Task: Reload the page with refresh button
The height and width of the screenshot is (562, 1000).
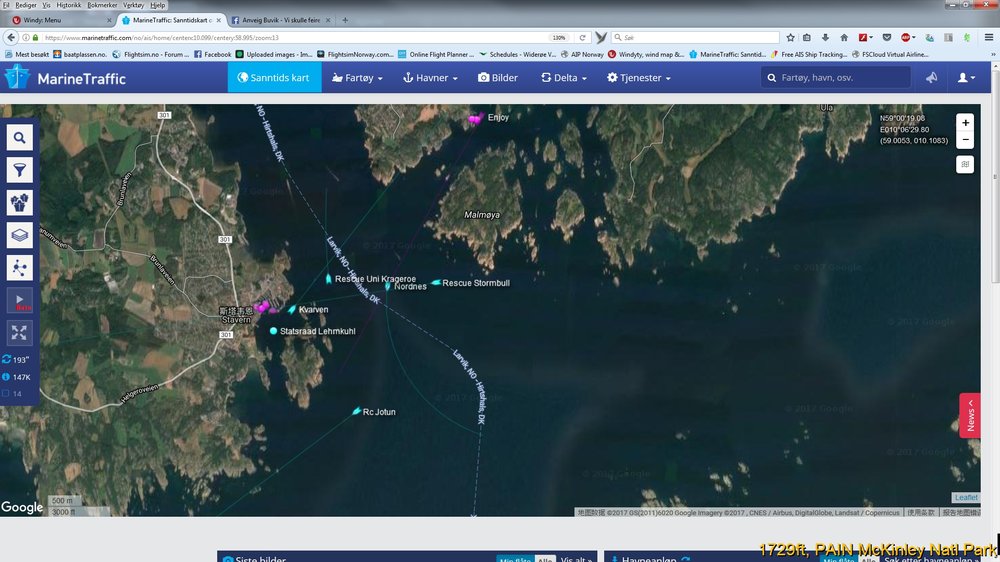Action: (x=582, y=38)
